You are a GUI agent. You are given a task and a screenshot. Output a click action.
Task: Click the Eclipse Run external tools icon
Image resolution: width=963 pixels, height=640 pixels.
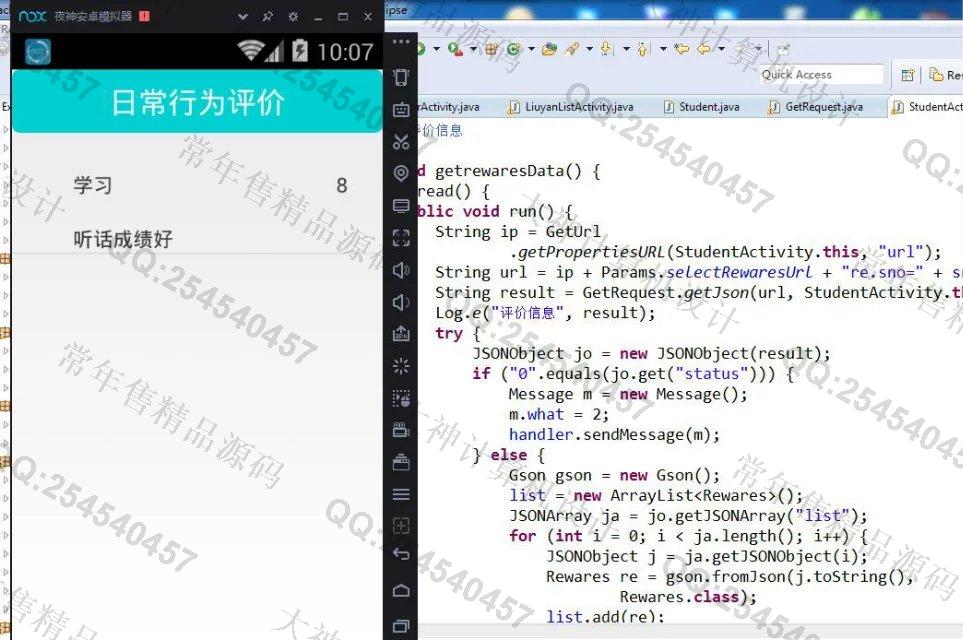[456, 49]
